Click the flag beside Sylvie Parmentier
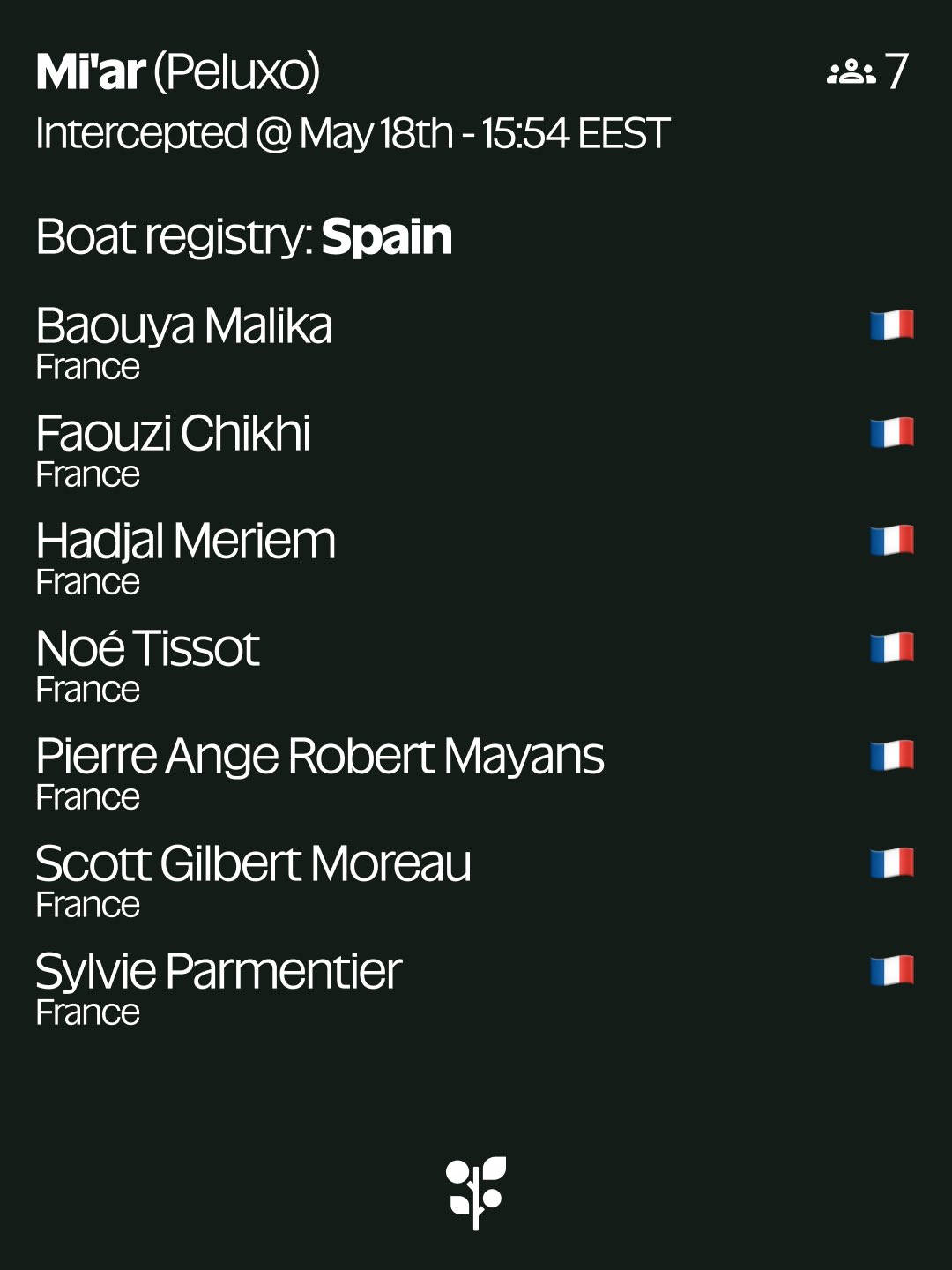This screenshot has height=1270, width=952. (892, 971)
